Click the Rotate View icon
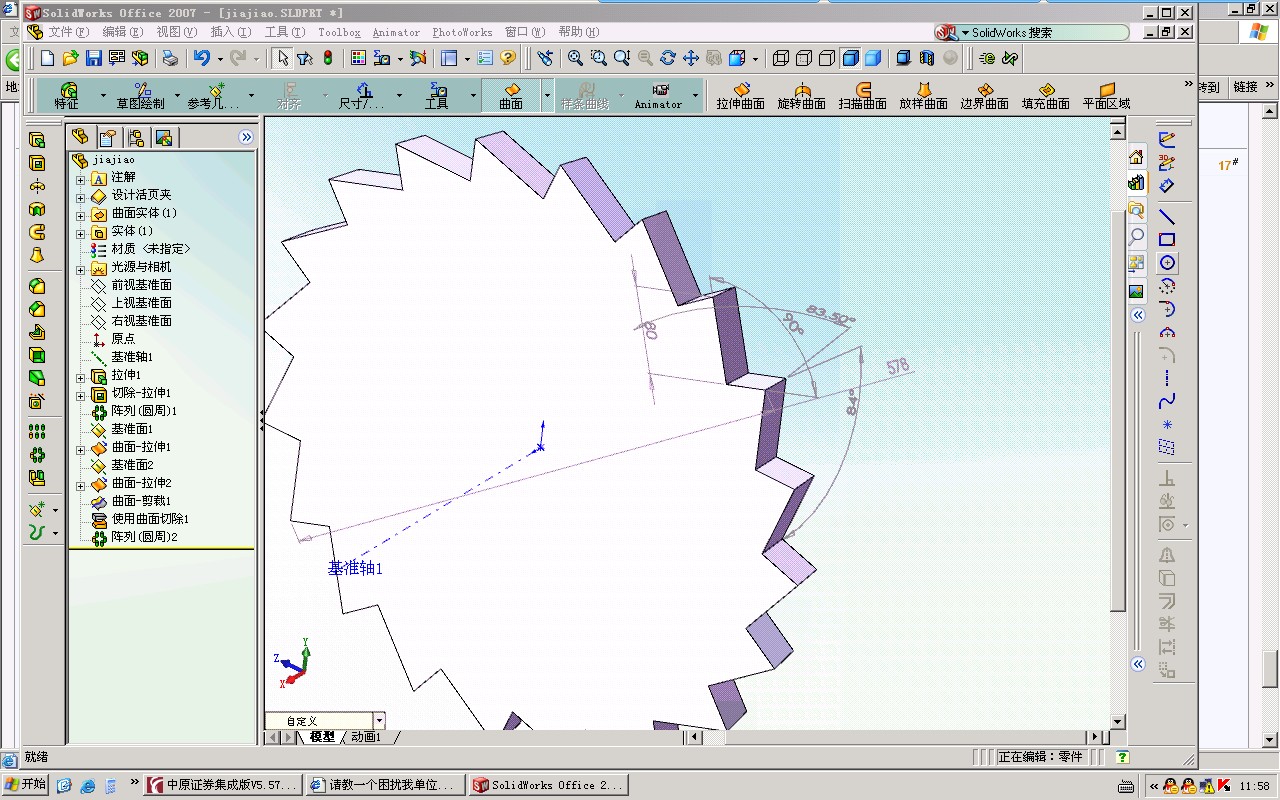 click(668, 58)
